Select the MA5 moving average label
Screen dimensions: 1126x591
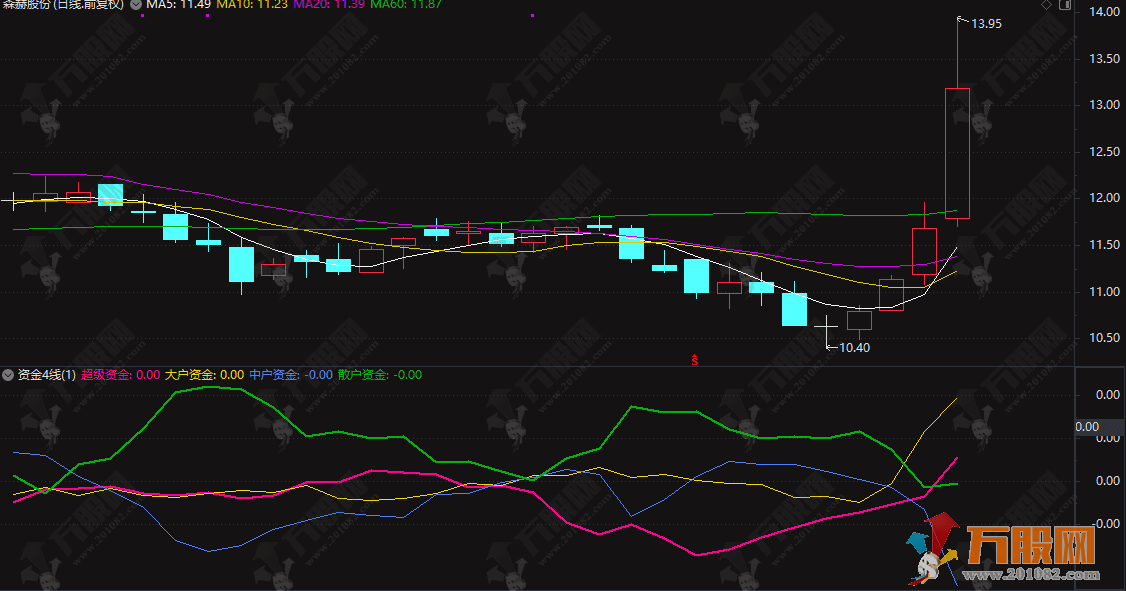(178, 6)
